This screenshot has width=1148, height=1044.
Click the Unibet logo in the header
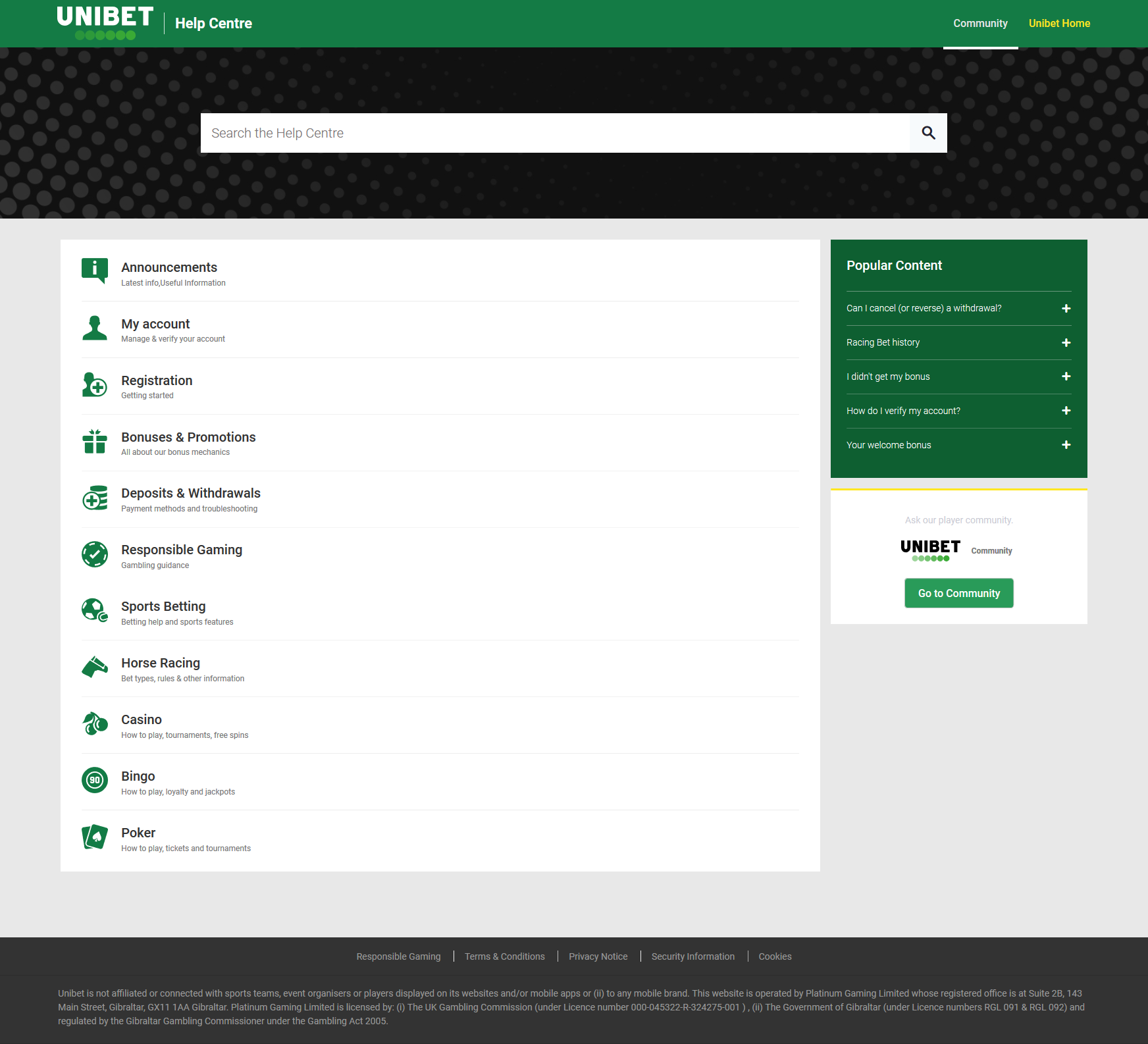pos(105,23)
